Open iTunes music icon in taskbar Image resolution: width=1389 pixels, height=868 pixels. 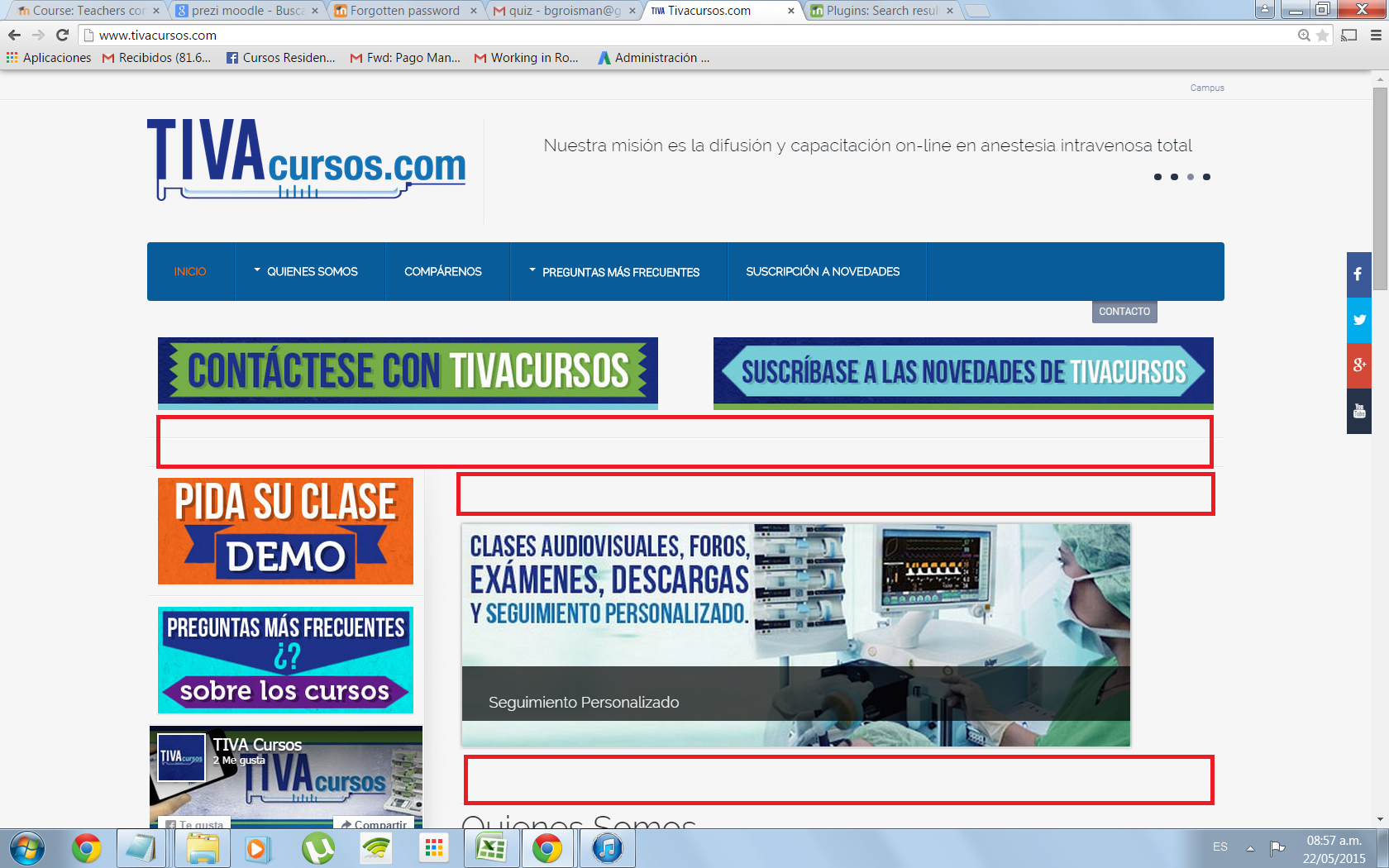608,848
